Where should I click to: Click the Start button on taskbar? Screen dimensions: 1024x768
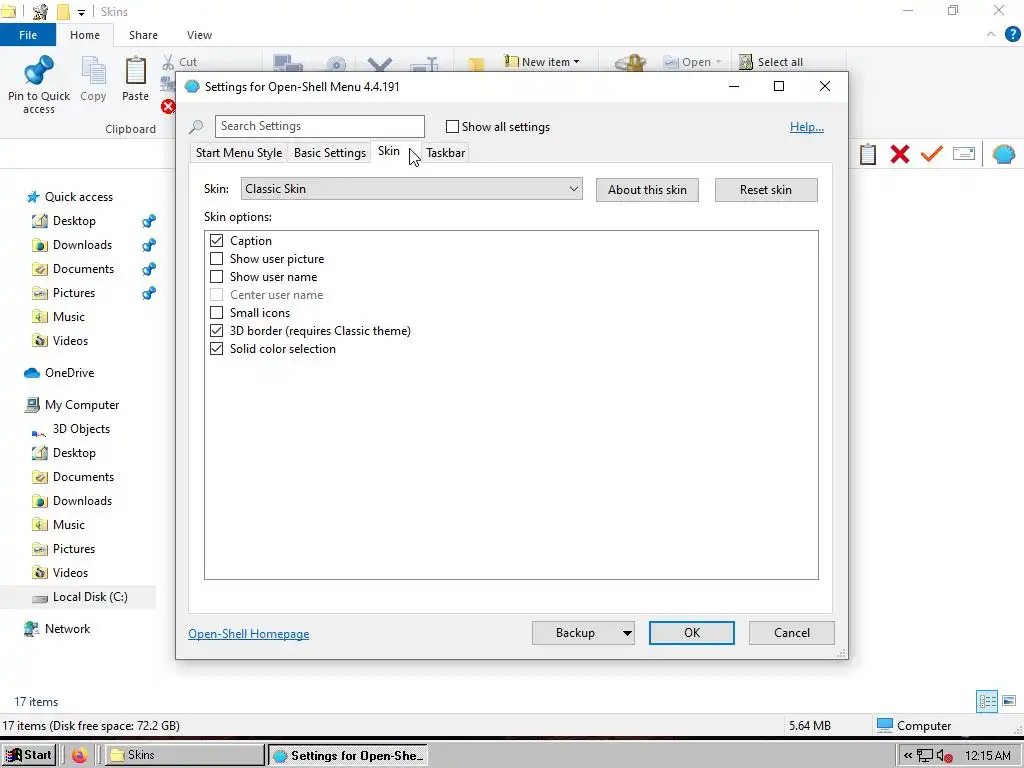[x=29, y=756]
